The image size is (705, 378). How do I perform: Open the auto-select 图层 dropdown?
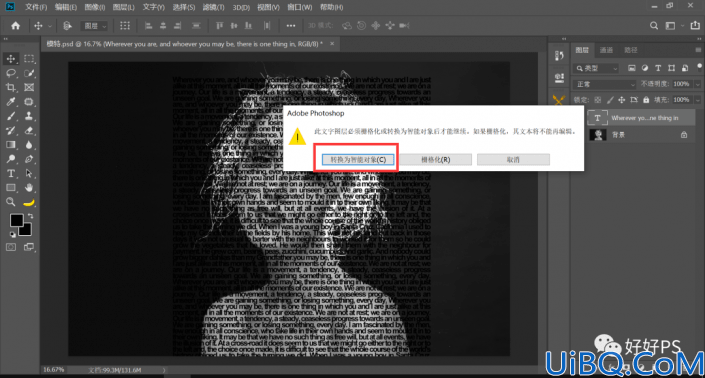tap(94, 26)
